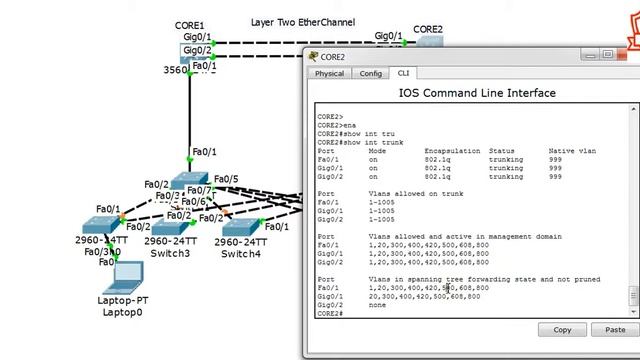Image resolution: width=640 pixels, height=360 pixels.
Task: Click the CLI scrollbar down arrow
Action: [x=633, y=312]
